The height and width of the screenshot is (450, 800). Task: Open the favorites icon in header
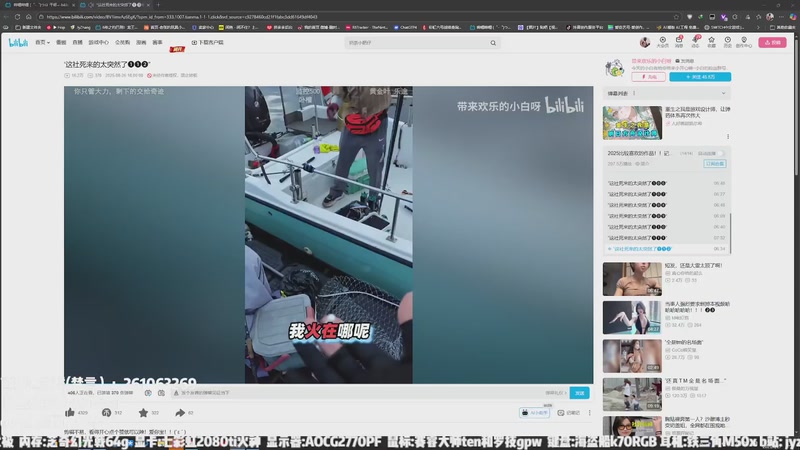tap(711, 42)
